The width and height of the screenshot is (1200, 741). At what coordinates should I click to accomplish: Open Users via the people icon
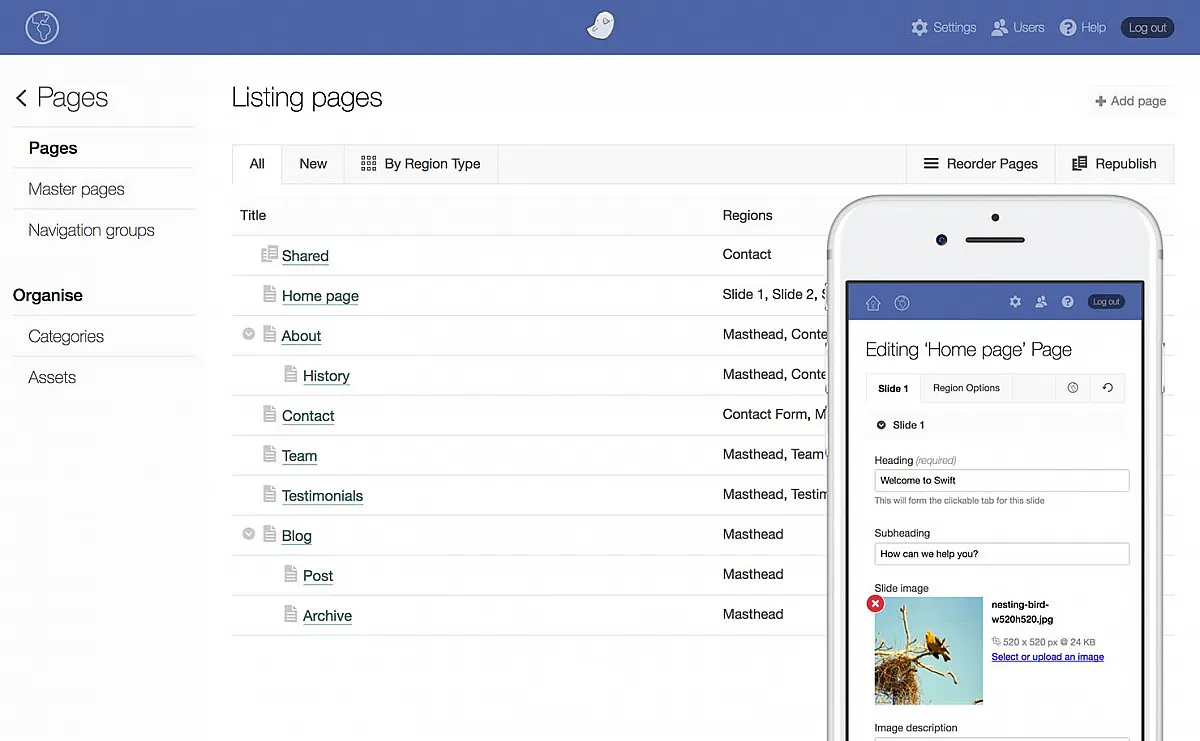(x=999, y=28)
